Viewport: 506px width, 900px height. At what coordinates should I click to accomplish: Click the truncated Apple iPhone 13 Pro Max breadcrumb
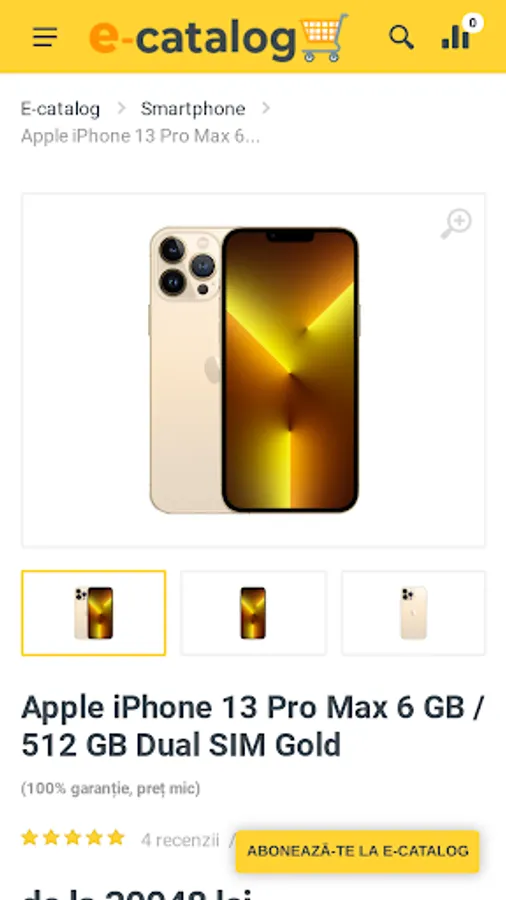tap(140, 137)
